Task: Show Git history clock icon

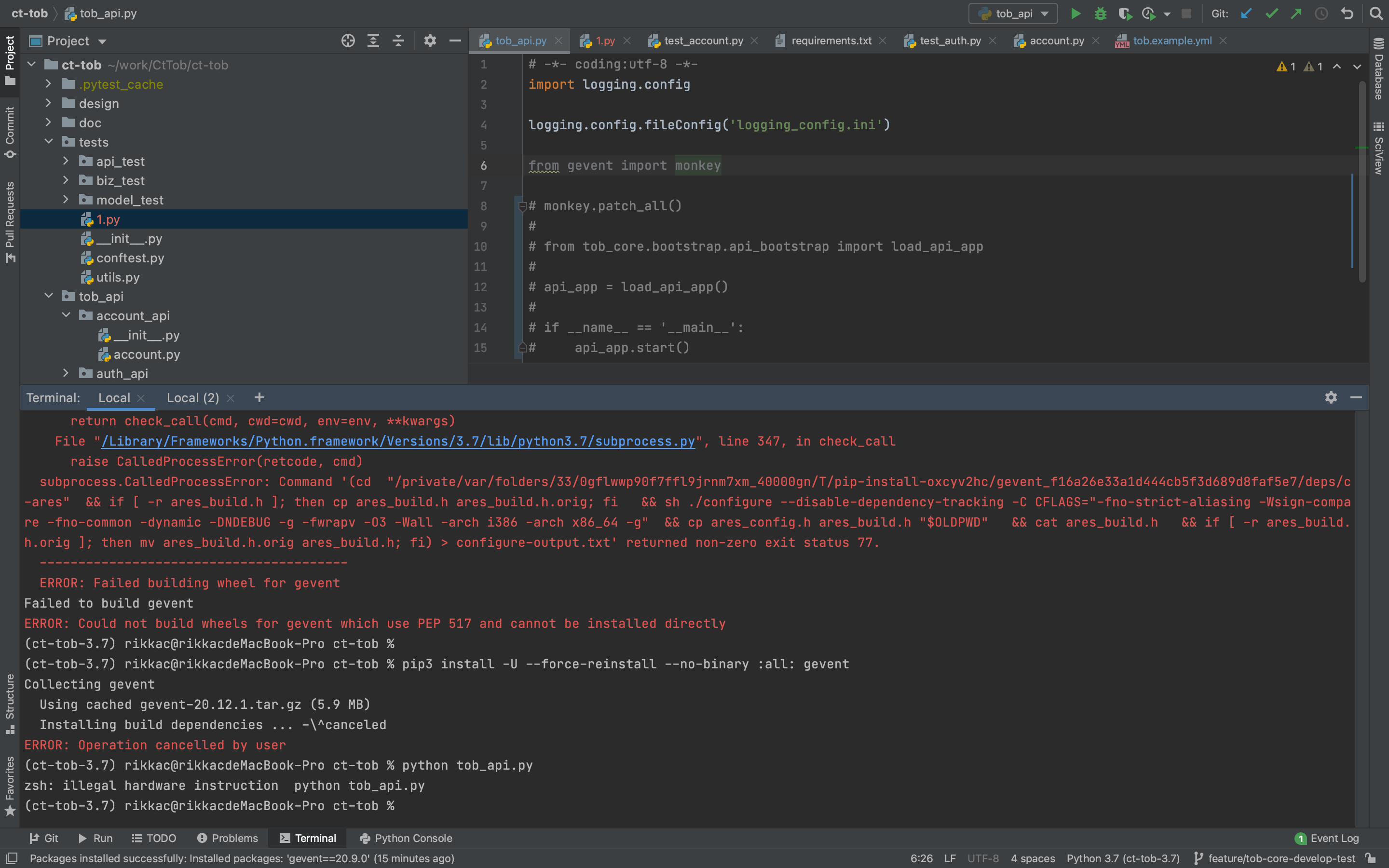Action: coord(1321,13)
